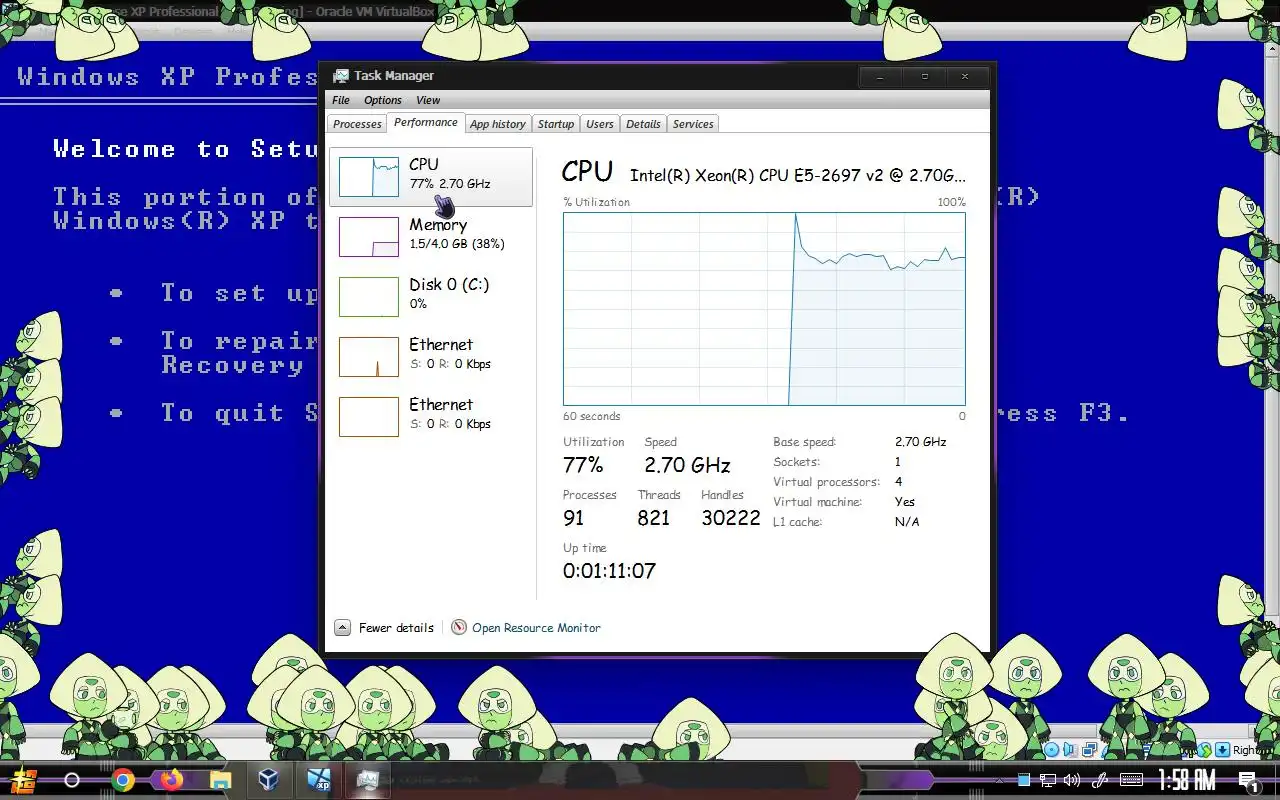Click the Task Manager taskbar button
The width and height of the screenshot is (1280, 800).
[368, 780]
